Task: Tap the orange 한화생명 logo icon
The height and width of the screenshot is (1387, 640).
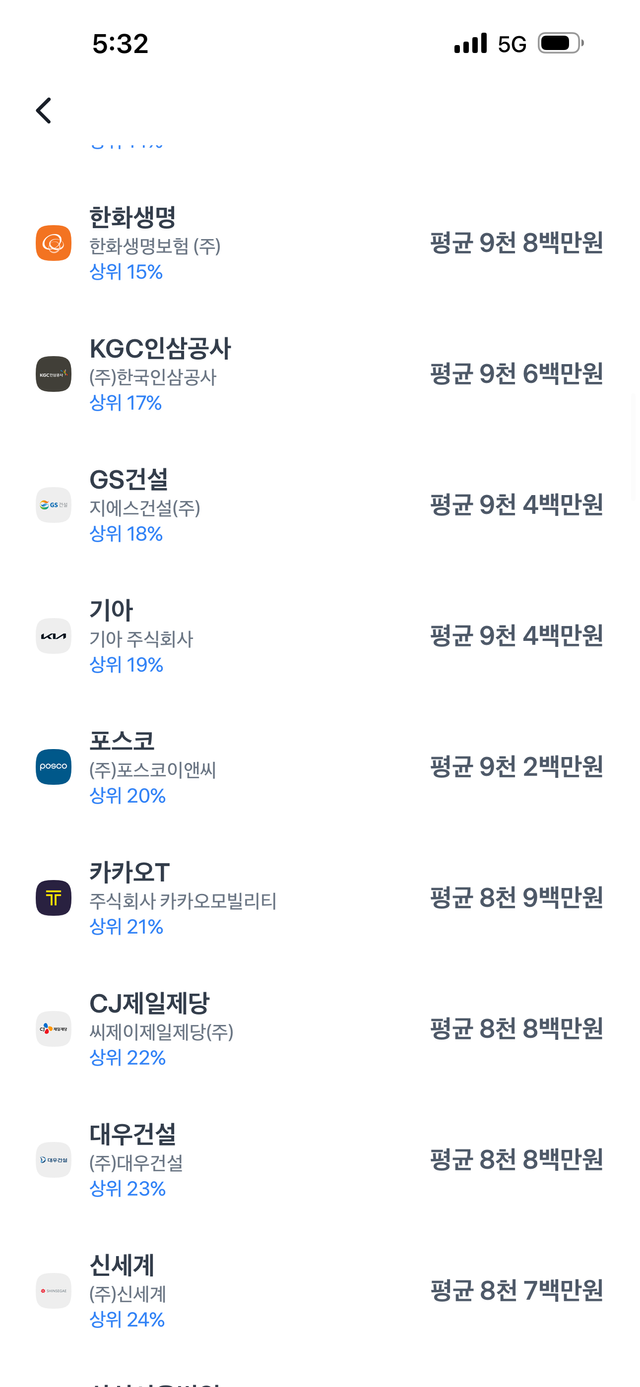Action: click(x=54, y=243)
